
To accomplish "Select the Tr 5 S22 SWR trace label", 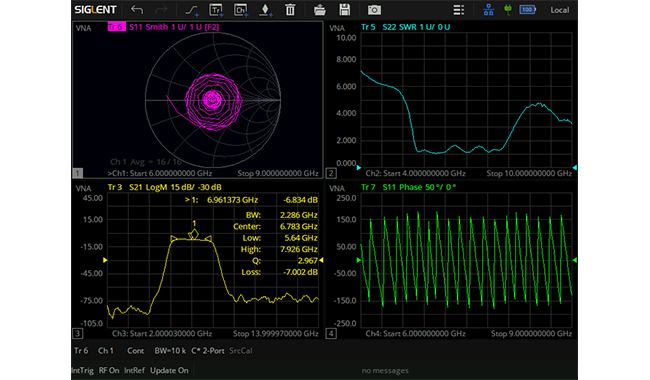I will (405, 27).
